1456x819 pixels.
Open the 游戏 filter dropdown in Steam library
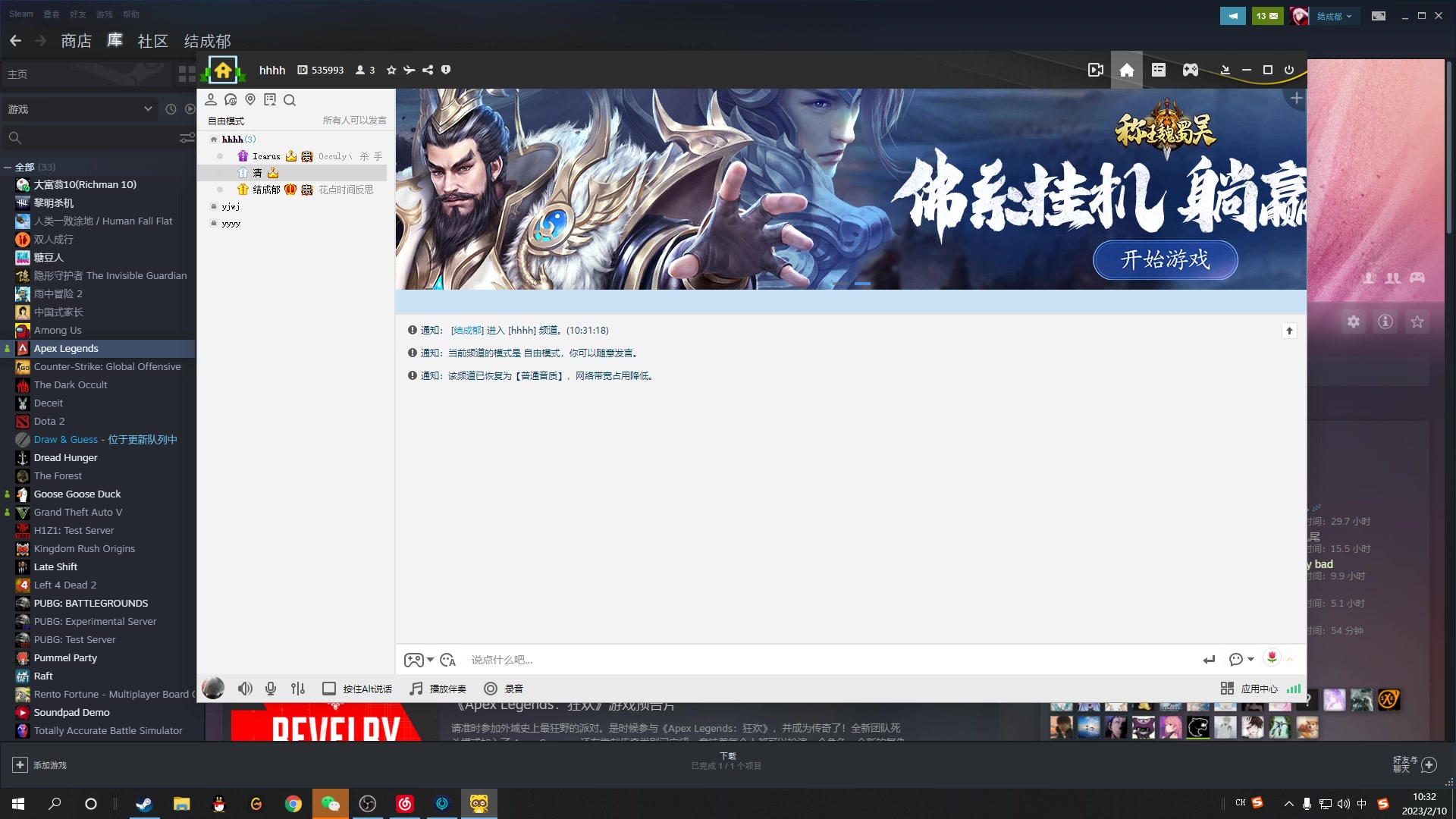click(80, 109)
